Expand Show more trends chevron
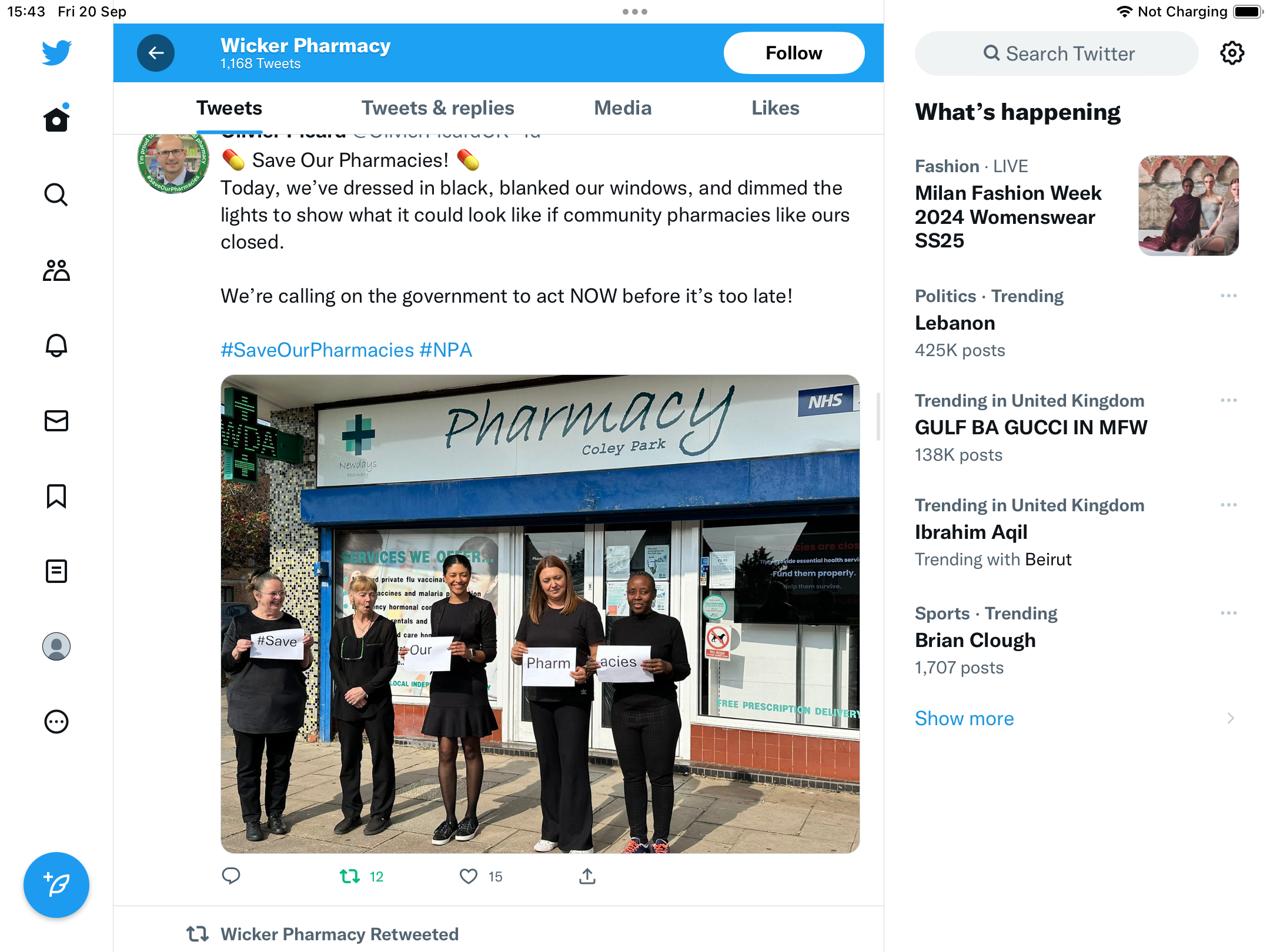Image resolution: width=1270 pixels, height=952 pixels. (1231, 718)
